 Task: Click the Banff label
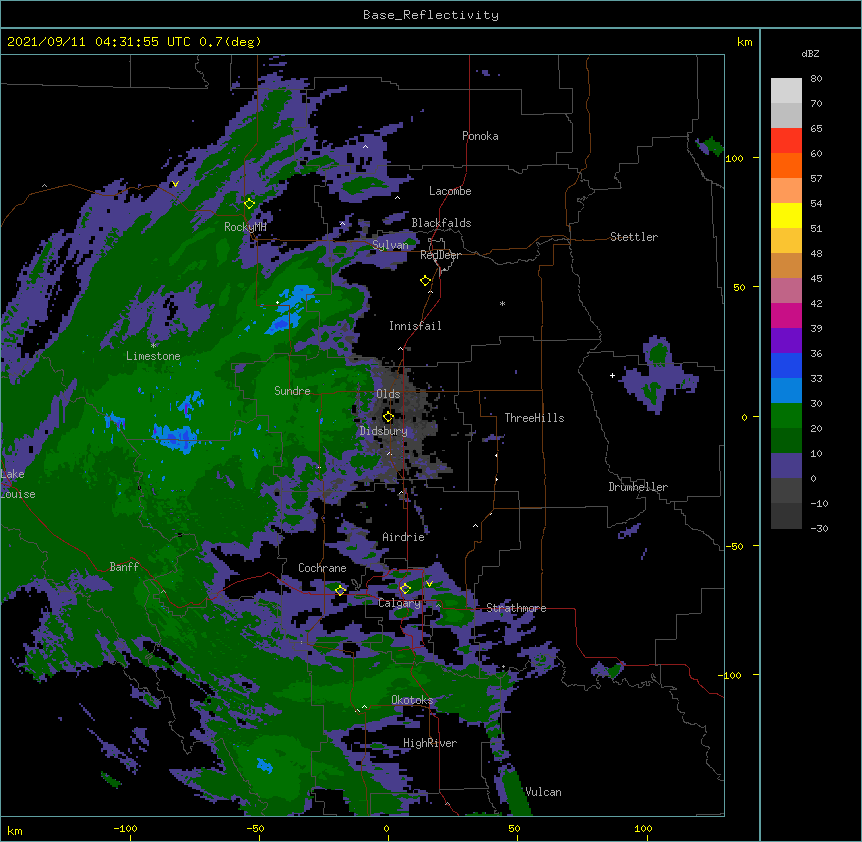point(124,567)
